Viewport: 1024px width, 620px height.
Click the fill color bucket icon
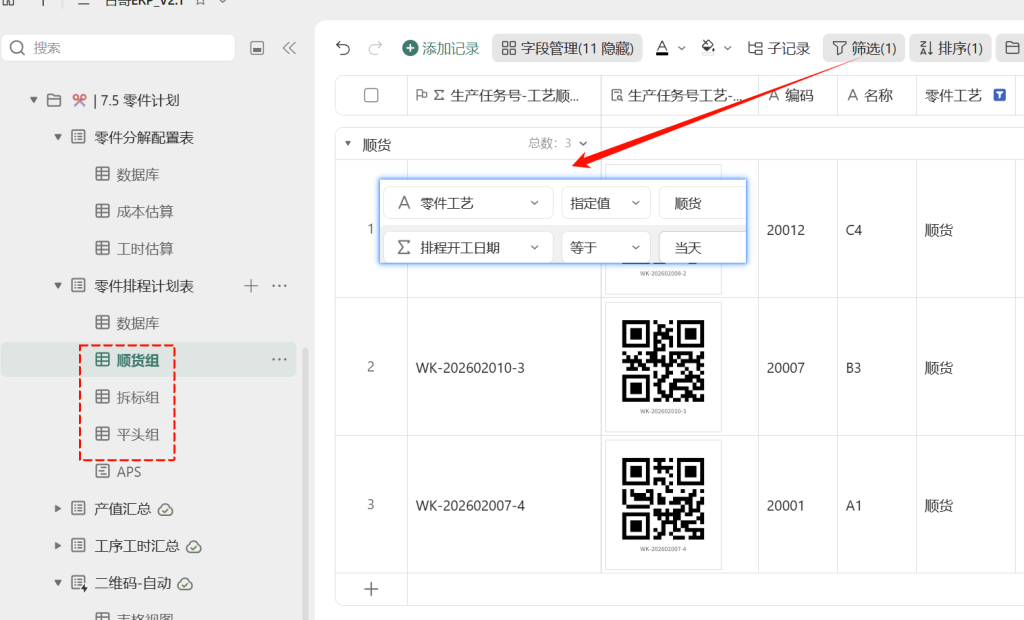click(708, 48)
